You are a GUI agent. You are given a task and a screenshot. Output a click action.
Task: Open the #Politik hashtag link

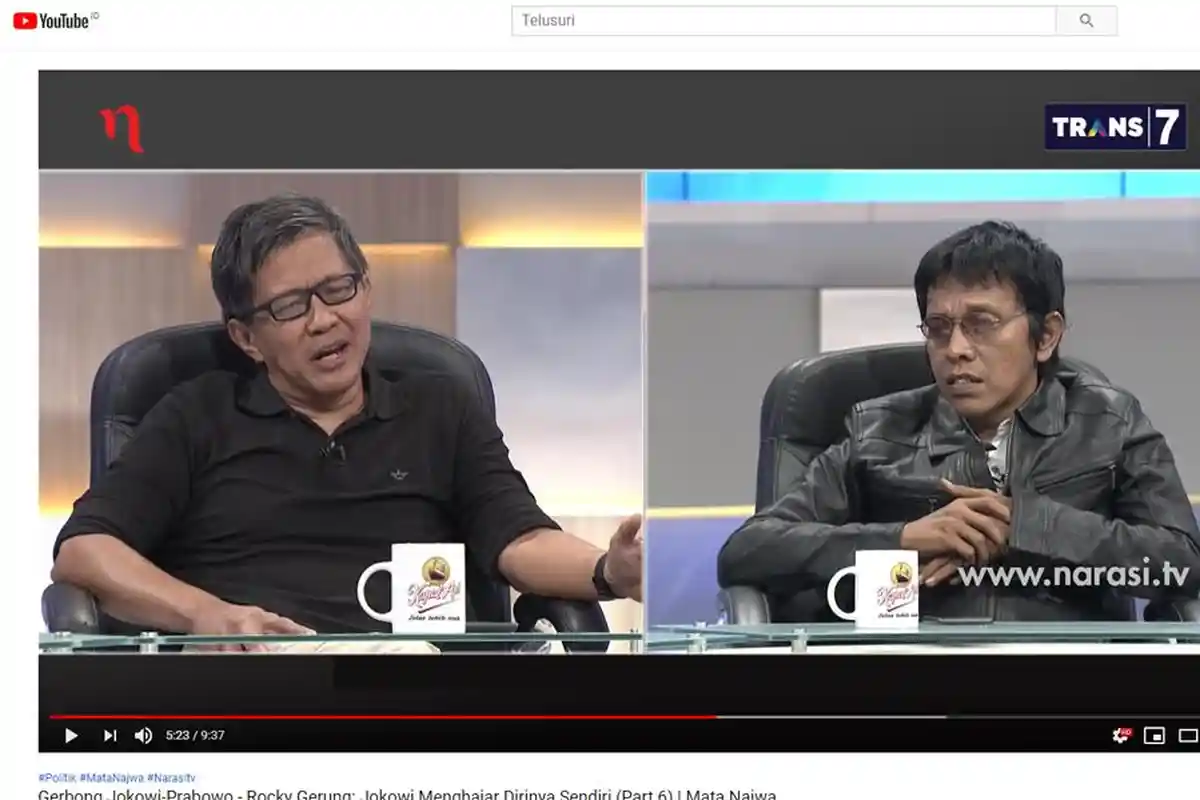[57, 777]
